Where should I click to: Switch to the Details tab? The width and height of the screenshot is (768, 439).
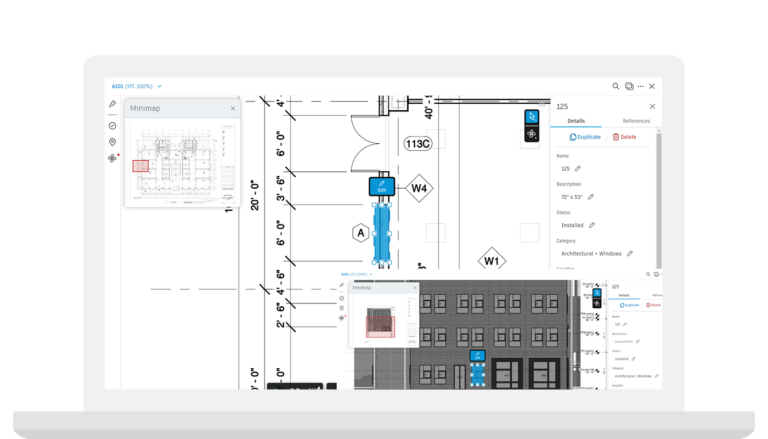point(576,121)
